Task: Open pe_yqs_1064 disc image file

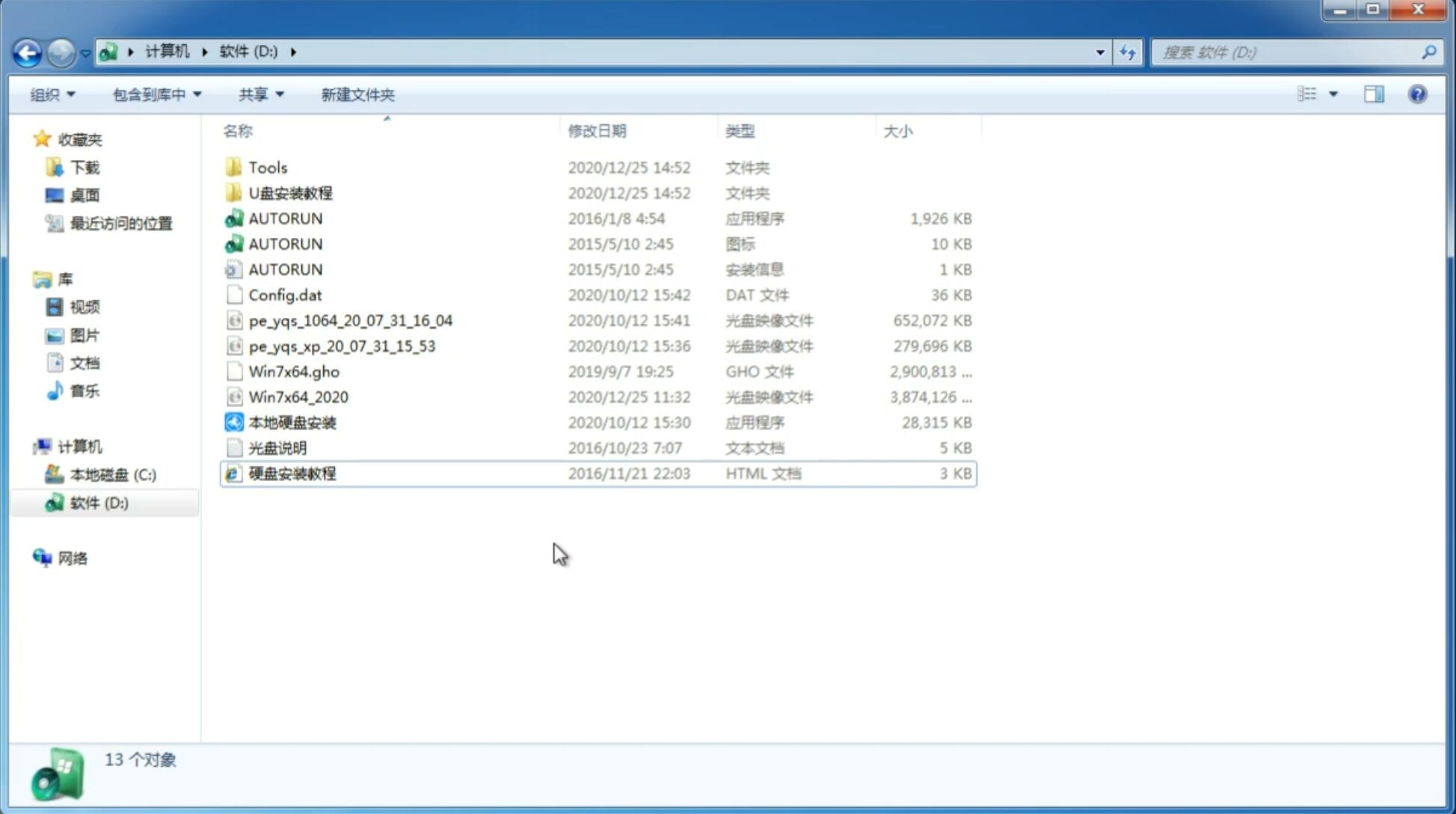Action: (350, 320)
